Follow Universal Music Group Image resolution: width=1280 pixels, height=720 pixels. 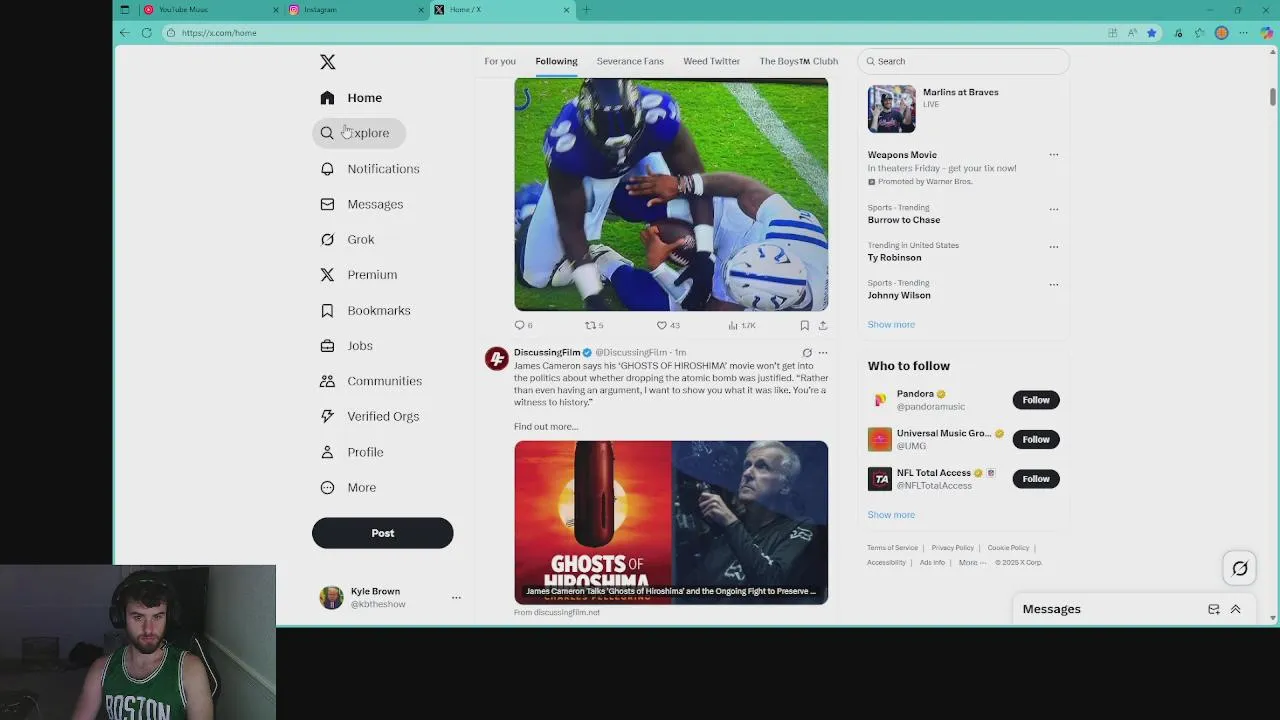pos(1036,439)
